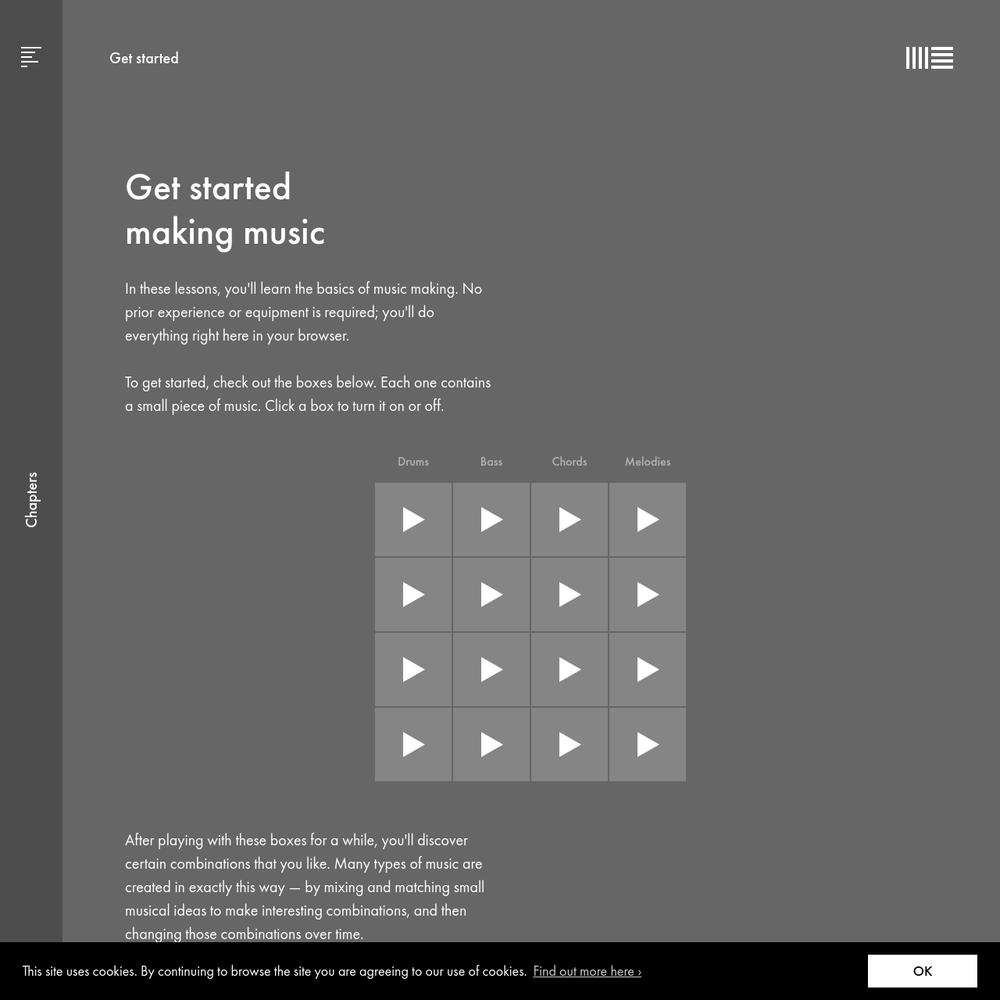This screenshot has width=1000, height=1000.
Task: Play the third Bass clip
Action: pyautogui.click(x=491, y=670)
